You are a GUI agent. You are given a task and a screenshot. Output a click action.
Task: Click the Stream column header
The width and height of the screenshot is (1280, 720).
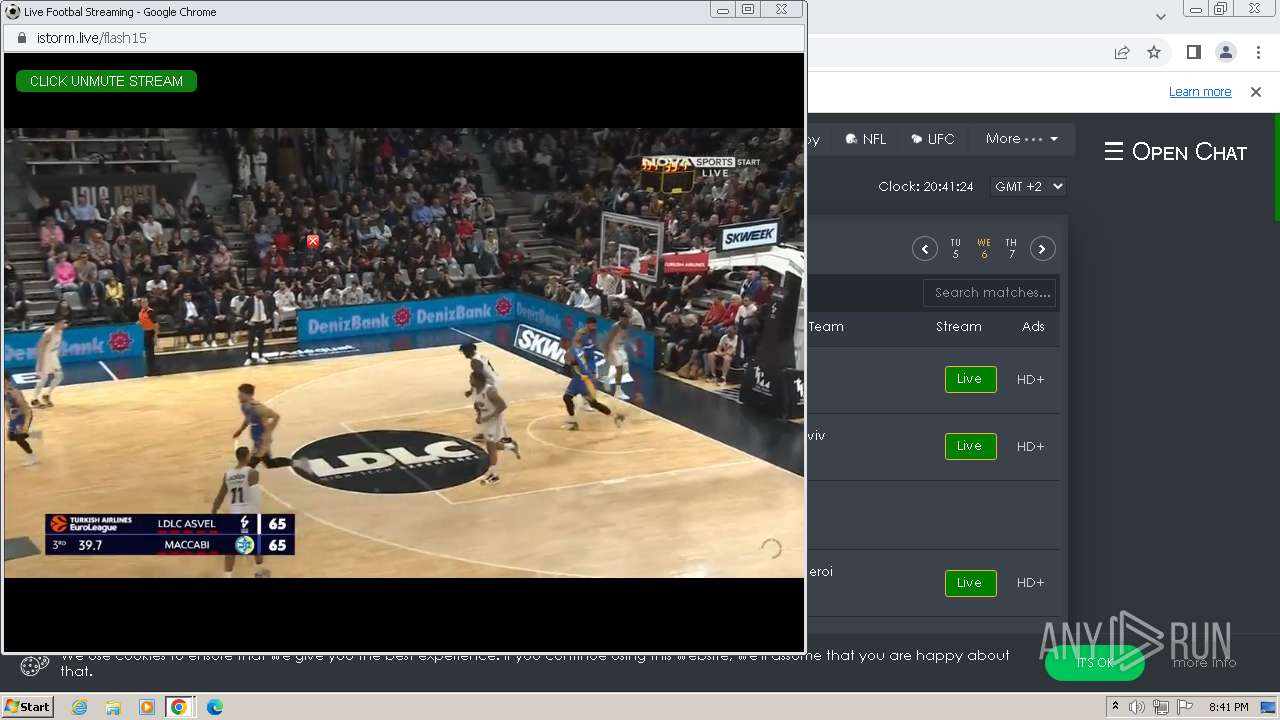959,327
